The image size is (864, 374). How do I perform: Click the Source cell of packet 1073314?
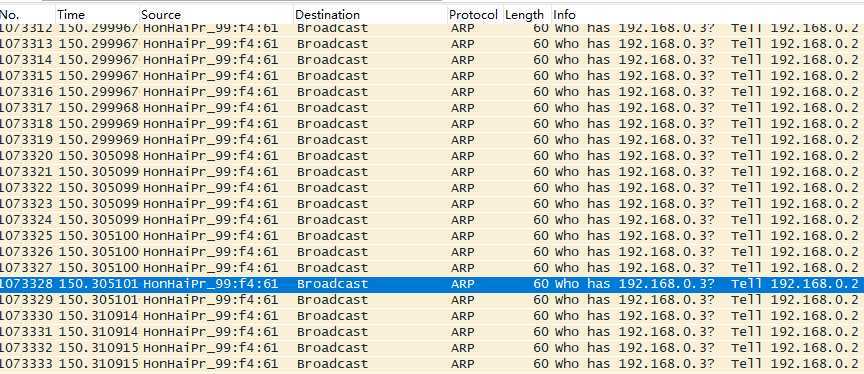(x=210, y=59)
